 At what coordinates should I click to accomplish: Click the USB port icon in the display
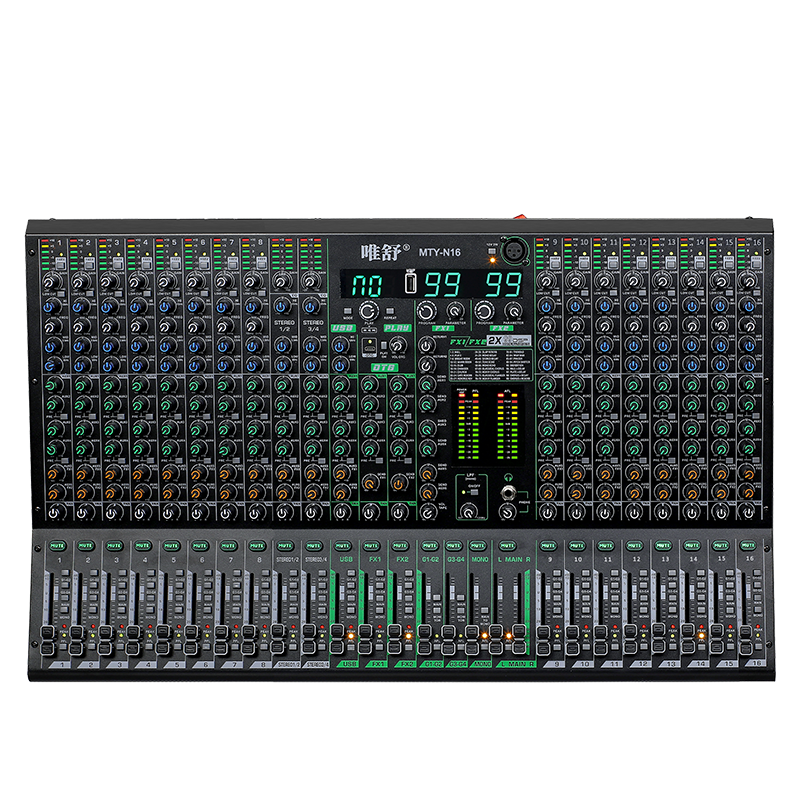[410, 283]
